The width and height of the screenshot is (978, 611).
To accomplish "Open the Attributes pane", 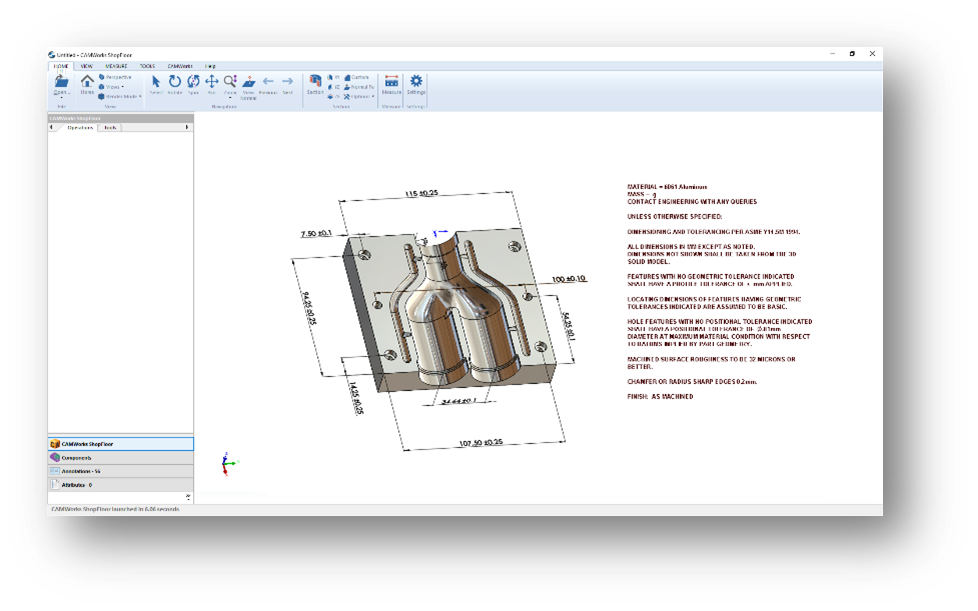I will 121,484.
